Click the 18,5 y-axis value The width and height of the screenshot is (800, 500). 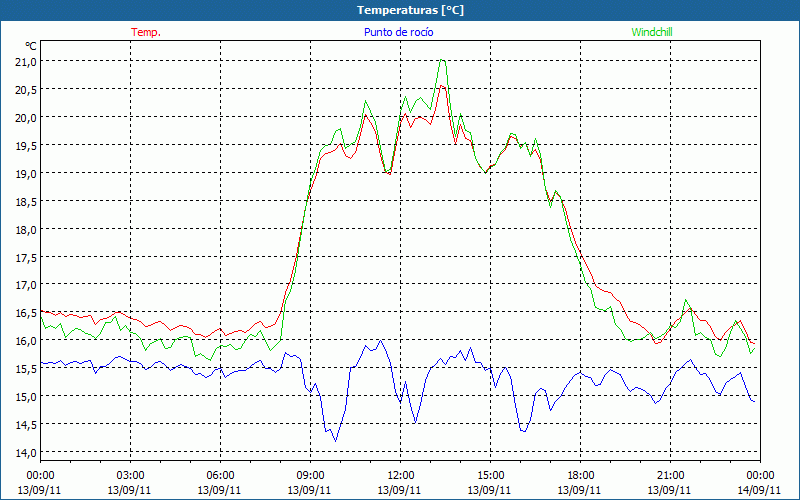coord(26,202)
